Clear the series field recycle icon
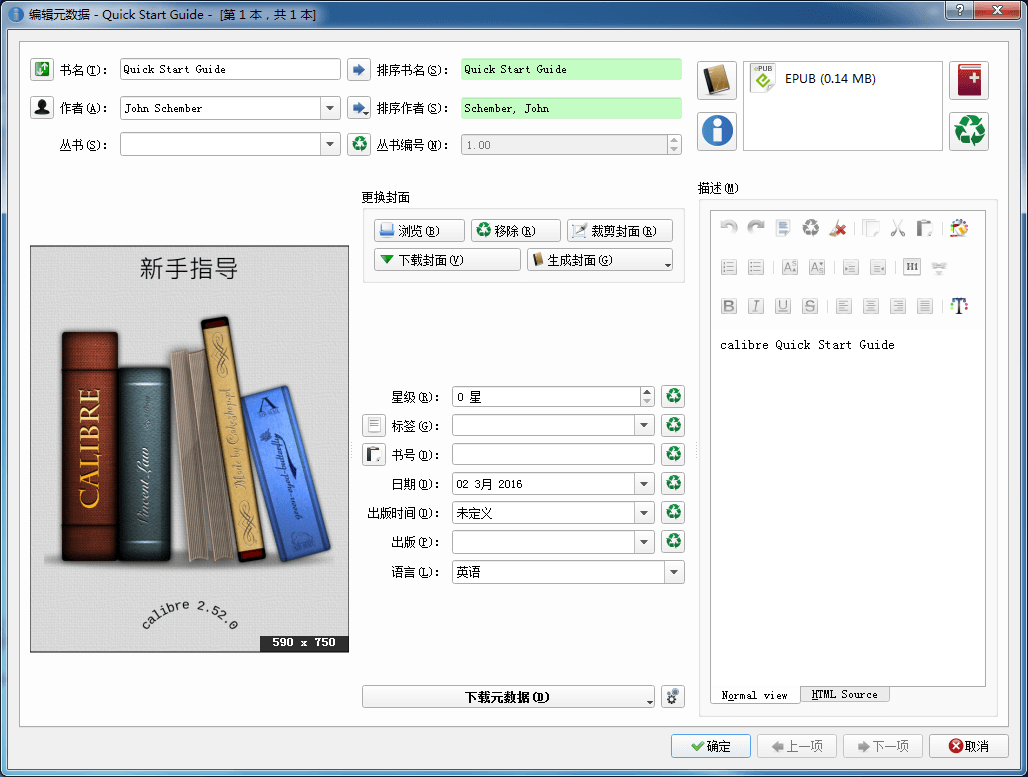 click(x=359, y=144)
